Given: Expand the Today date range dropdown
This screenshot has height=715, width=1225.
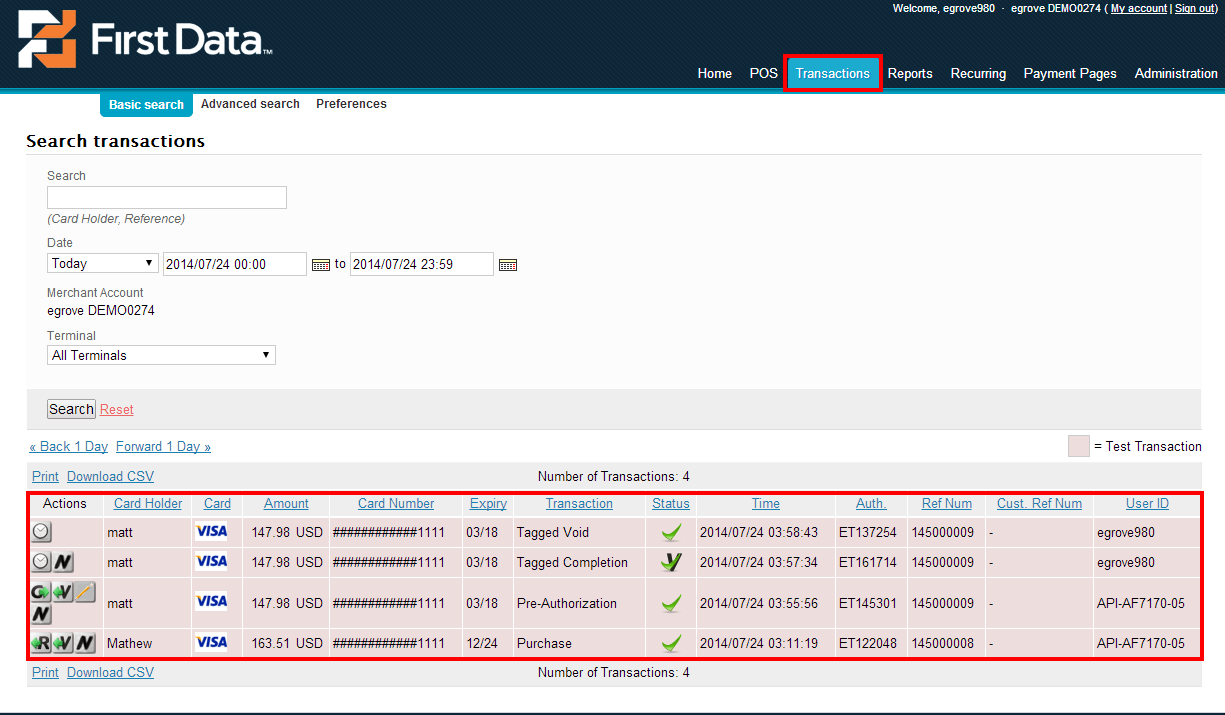Looking at the screenshot, I should pyautogui.click(x=103, y=264).
